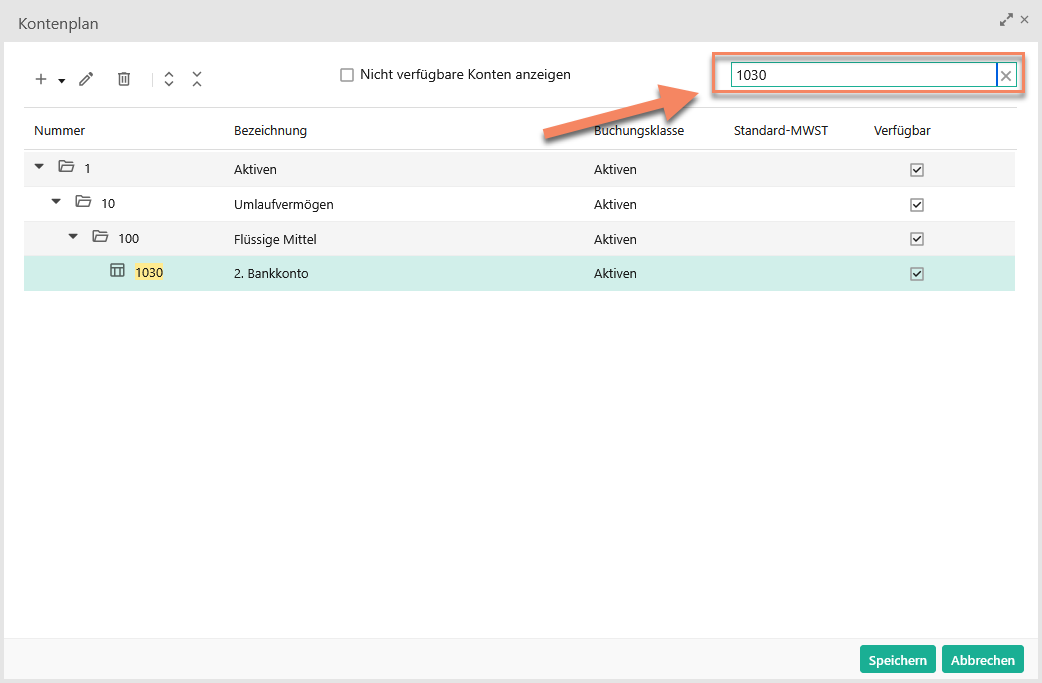This screenshot has width=1042, height=683.
Task: Close the Kontenplan dialog
Action: (1025, 20)
